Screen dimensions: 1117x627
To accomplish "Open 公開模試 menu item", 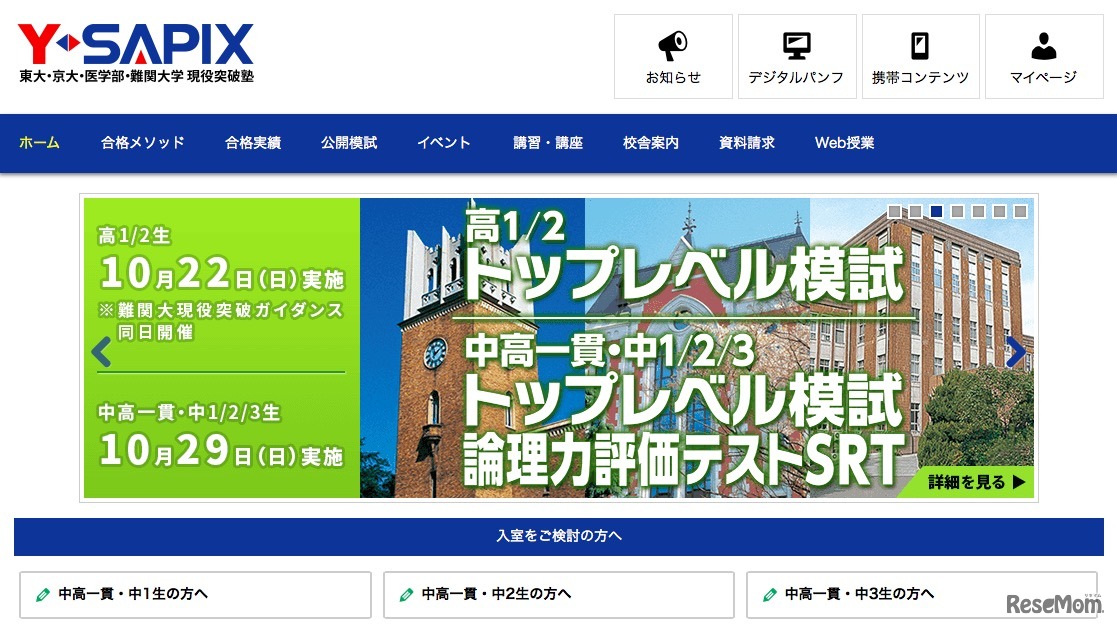I will click(x=349, y=142).
